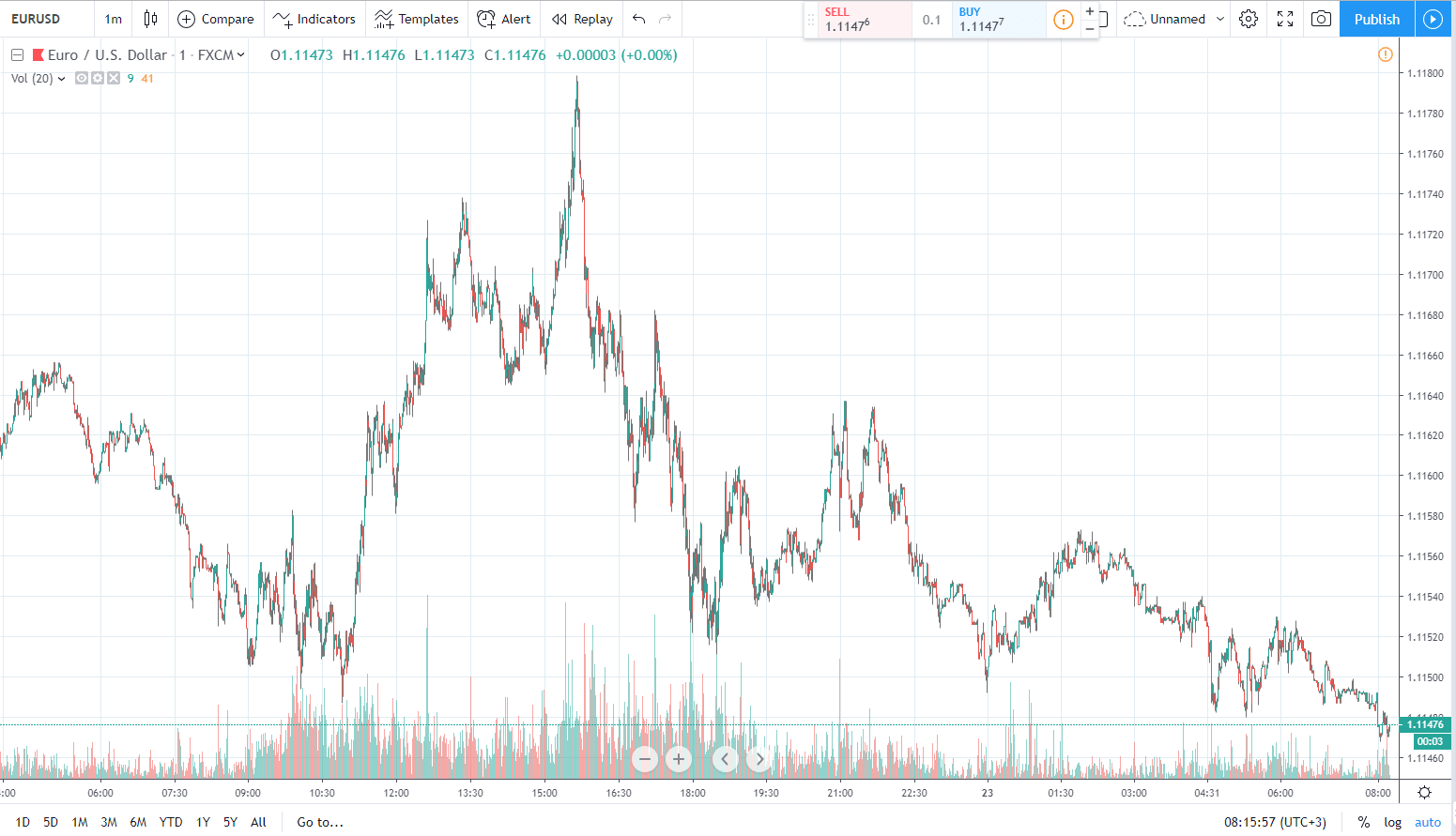Take a chart snapshot with camera icon
This screenshot has height=836, width=1456.
click(x=1321, y=19)
